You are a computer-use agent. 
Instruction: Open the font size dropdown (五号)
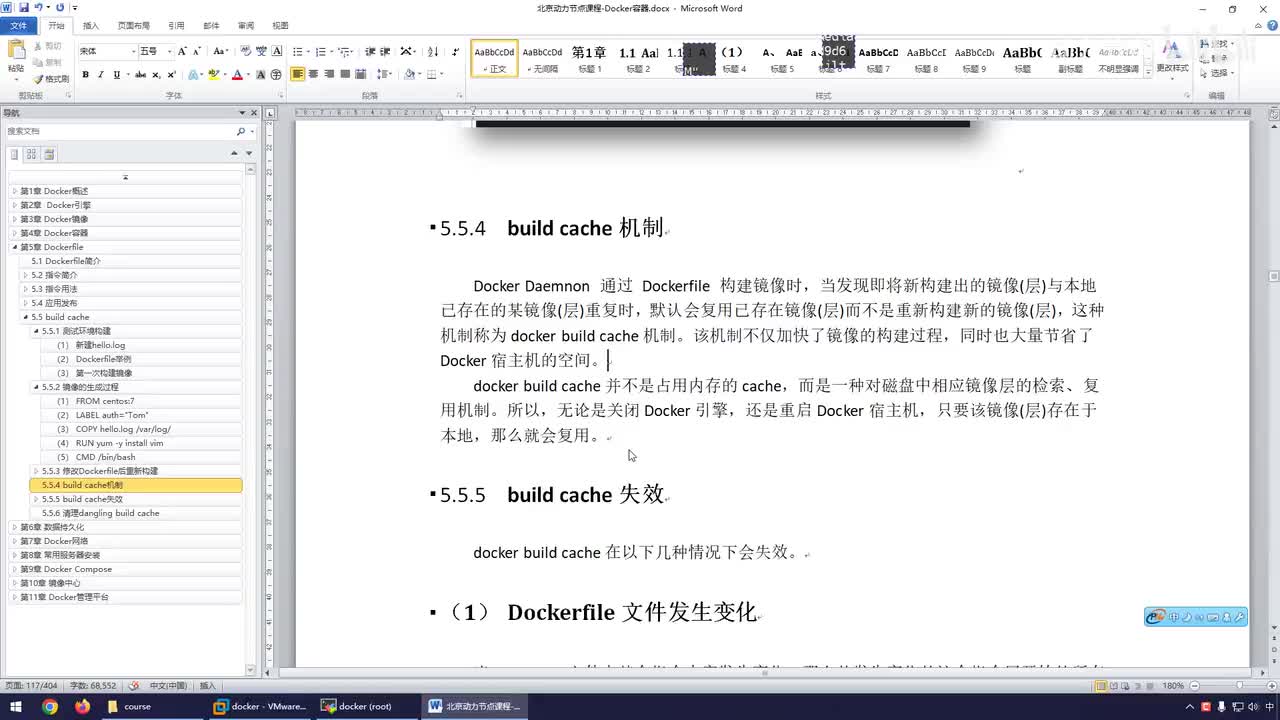[x=169, y=51]
